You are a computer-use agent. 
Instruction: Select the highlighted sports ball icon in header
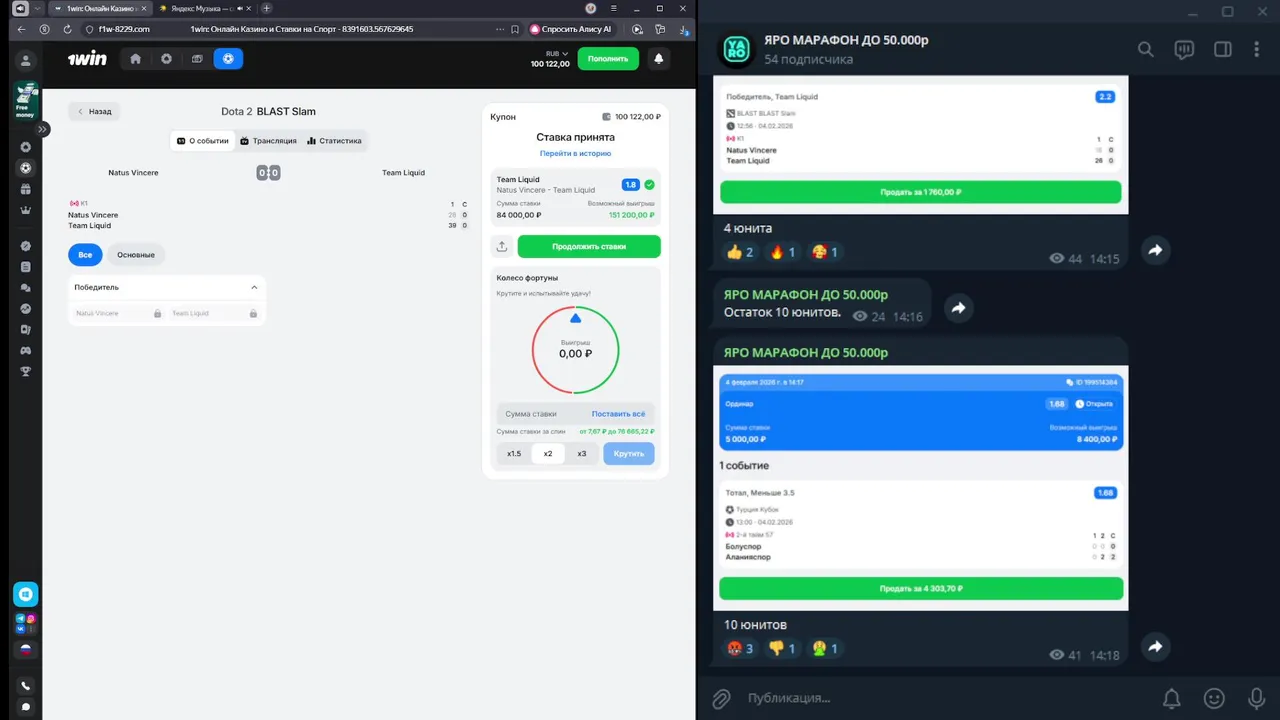228,59
